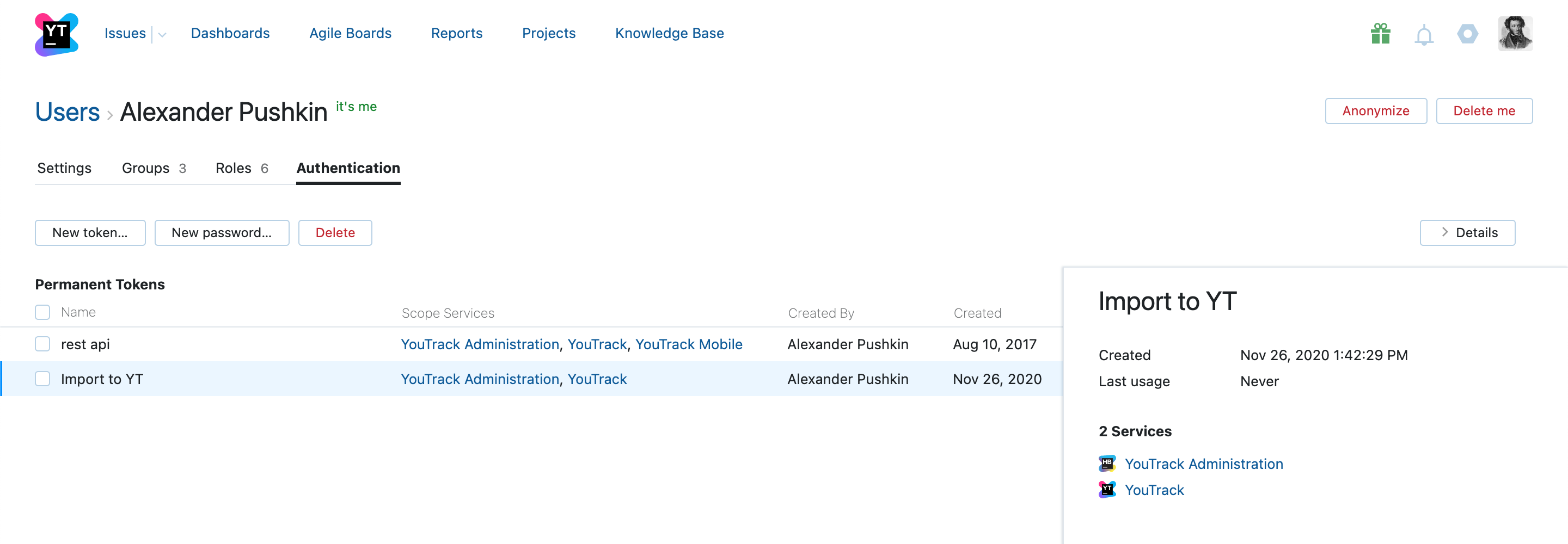Open the administration settings hexagon icon
The width and height of the screenshot is (1568, 544).
[x=1467, y=34]
